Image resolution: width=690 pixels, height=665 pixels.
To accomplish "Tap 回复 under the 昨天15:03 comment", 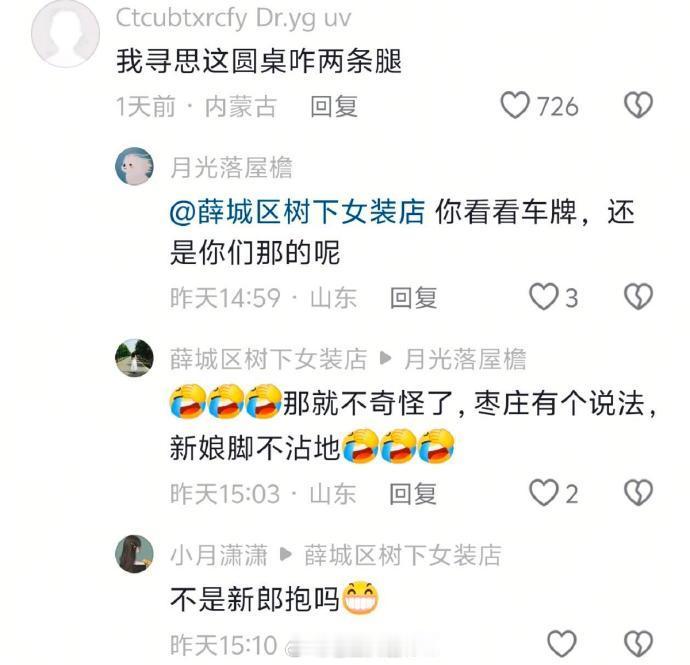I will click(413, 493).
